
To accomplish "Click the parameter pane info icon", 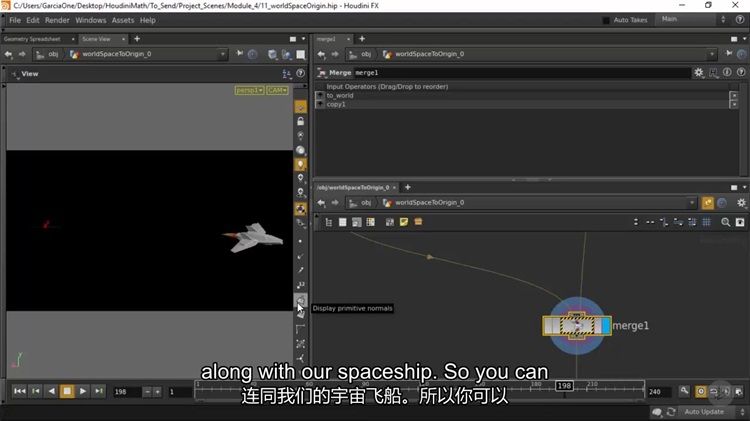I will coord(727,72).
